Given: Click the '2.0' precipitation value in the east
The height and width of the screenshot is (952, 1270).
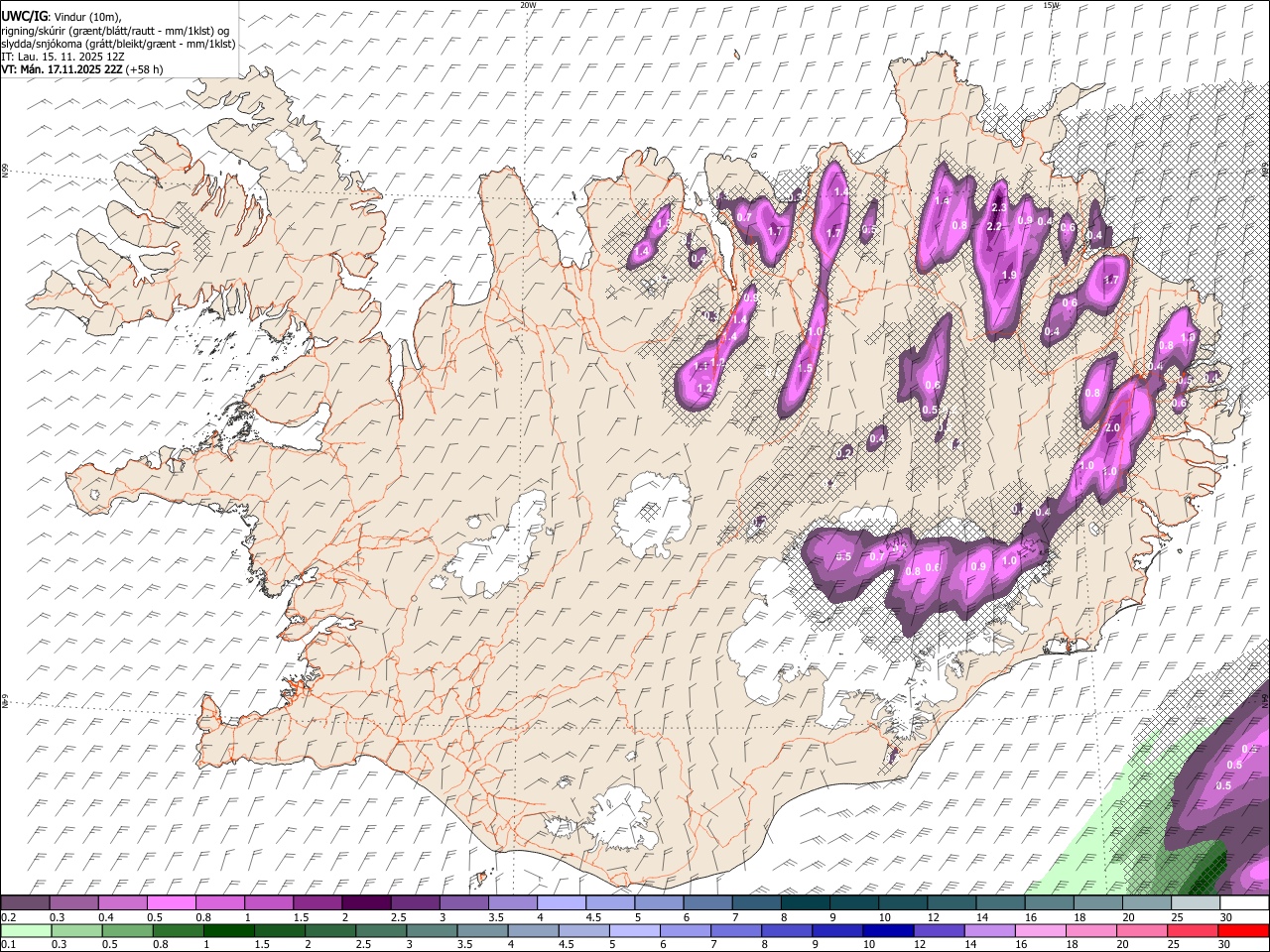Looking at the screenshot, I should [1112, 427].
